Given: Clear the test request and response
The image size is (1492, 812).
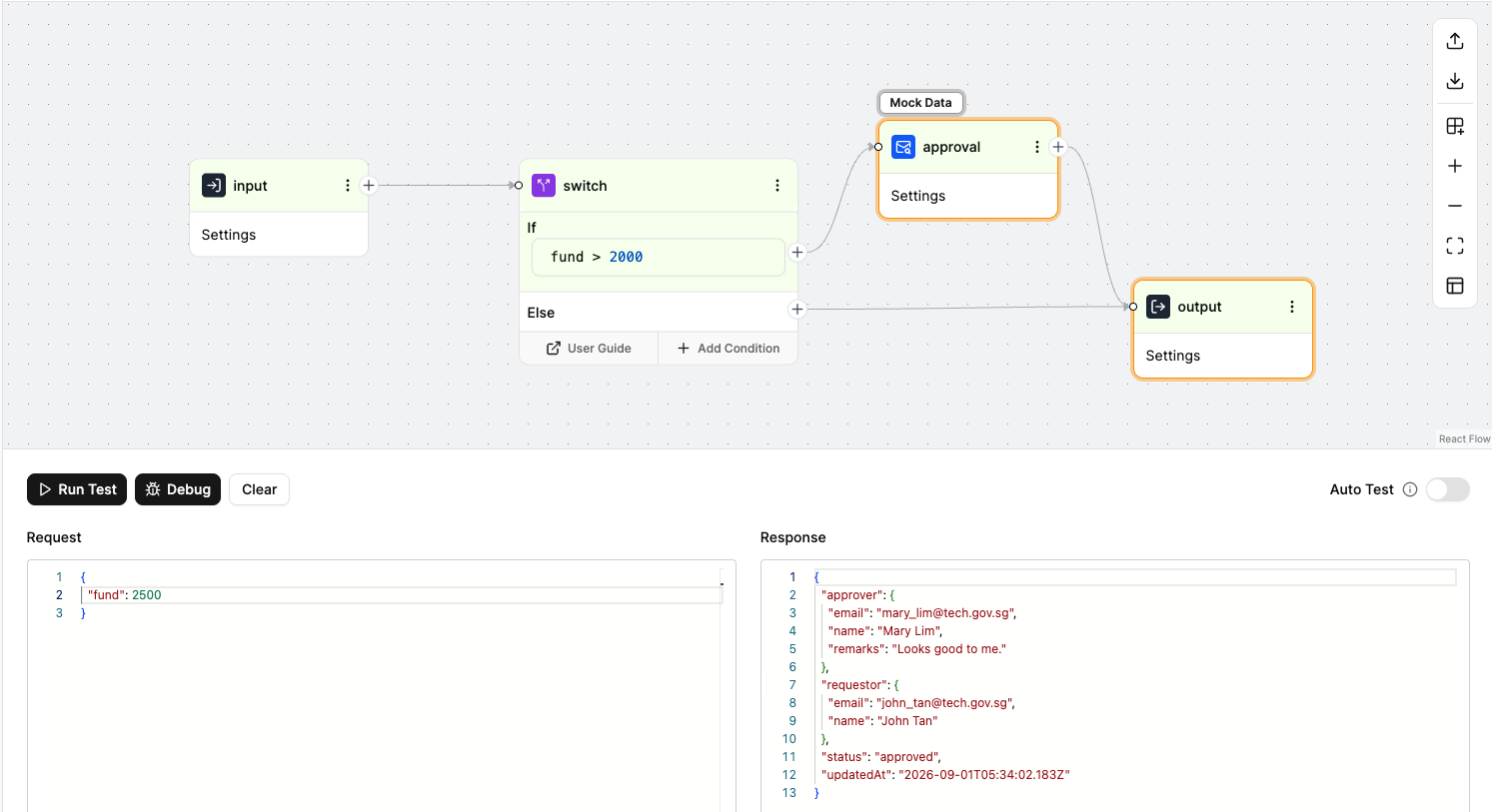Looking at the screenshot, I should (x=260, y=489).
